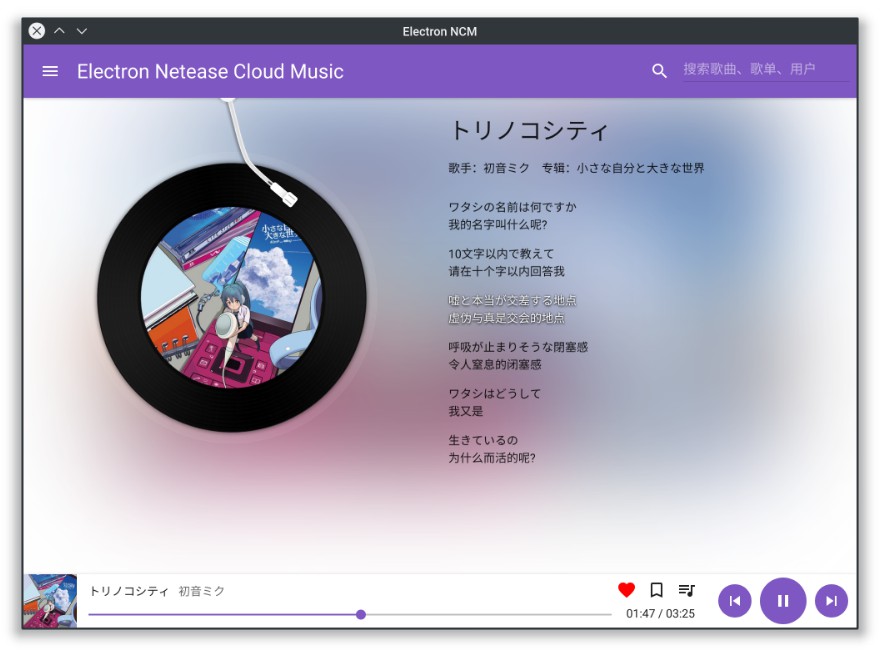Click the highlighted lyric 嘘と本当が交差する地点

[512, 300]
